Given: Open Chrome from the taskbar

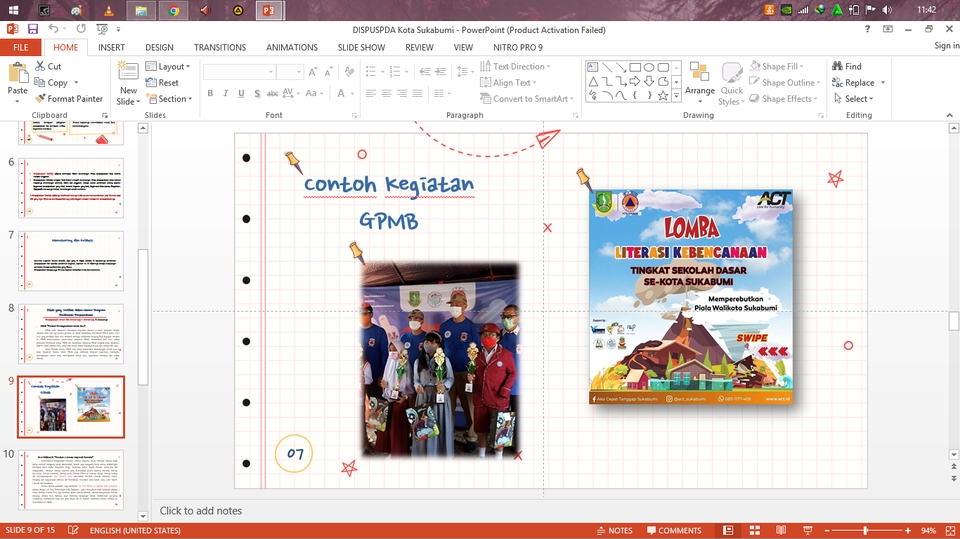Looking at the screenshot, I should click(174, 10).
